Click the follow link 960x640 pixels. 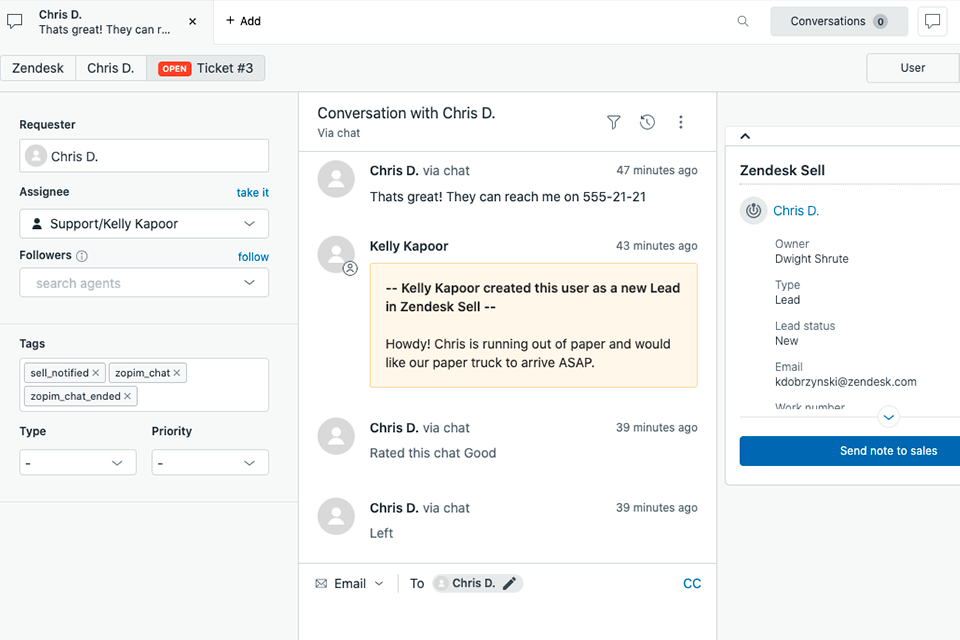point(253,257)
